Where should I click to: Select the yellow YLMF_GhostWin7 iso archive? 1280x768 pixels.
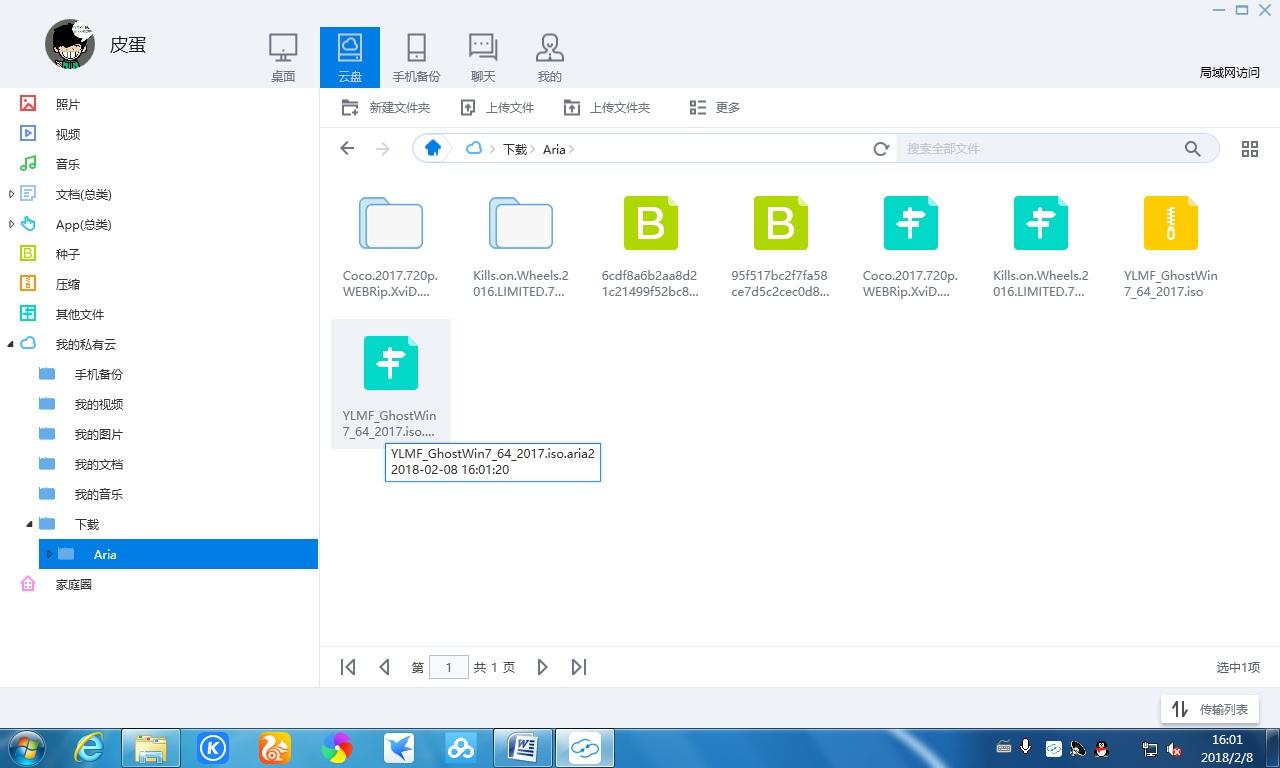point(1171,223)
